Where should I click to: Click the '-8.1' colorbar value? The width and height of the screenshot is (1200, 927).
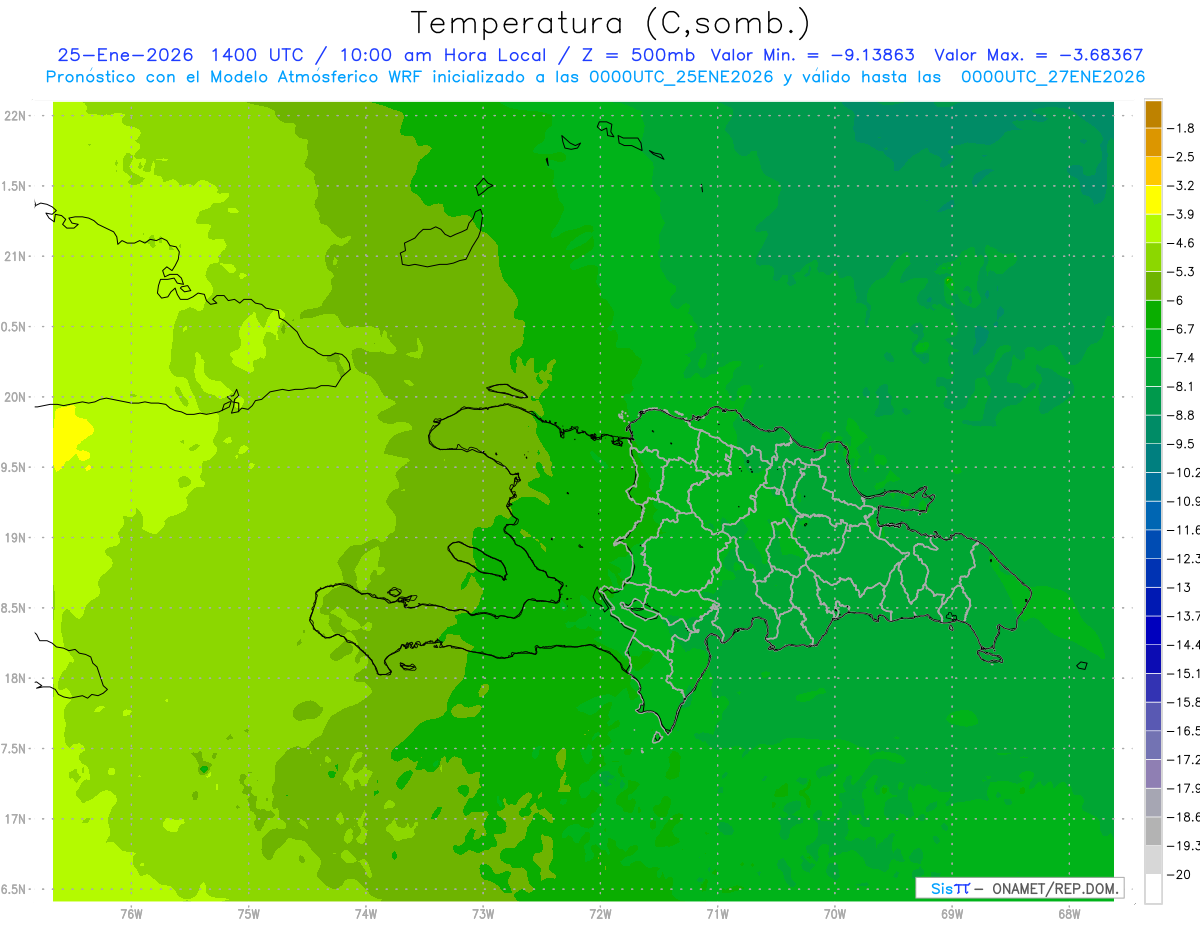click(x=1181, y=386)
